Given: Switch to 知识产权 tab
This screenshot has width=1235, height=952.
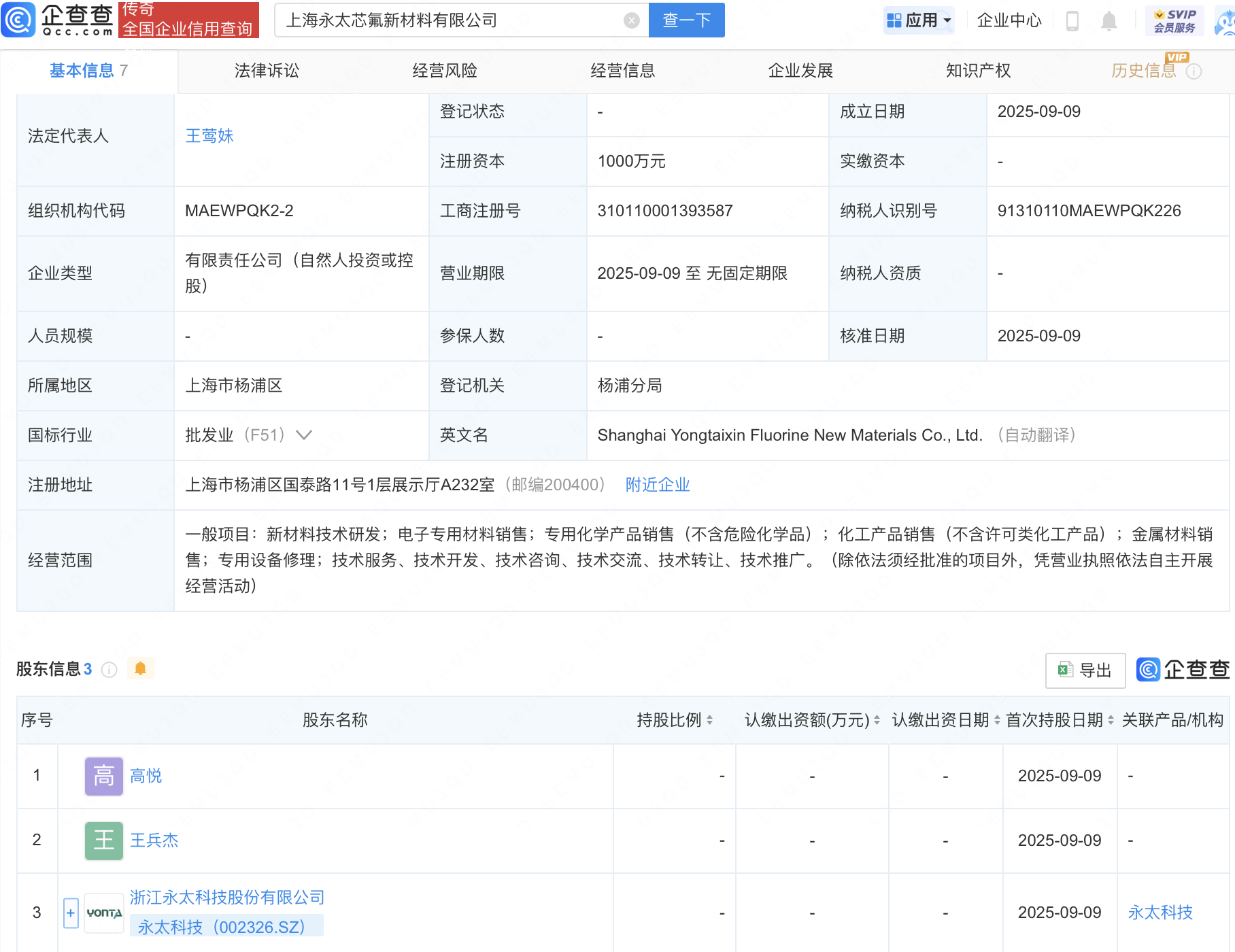Looking at the screenshot, I should click(978, 71).
